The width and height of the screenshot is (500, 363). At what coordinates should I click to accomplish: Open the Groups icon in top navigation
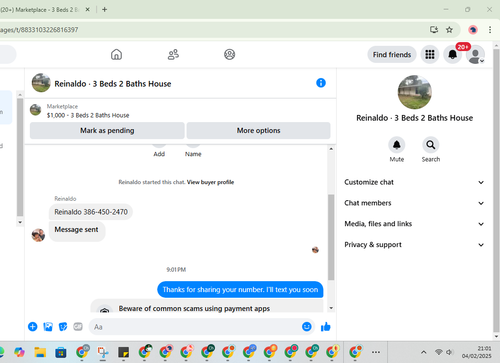click(229, 54)
